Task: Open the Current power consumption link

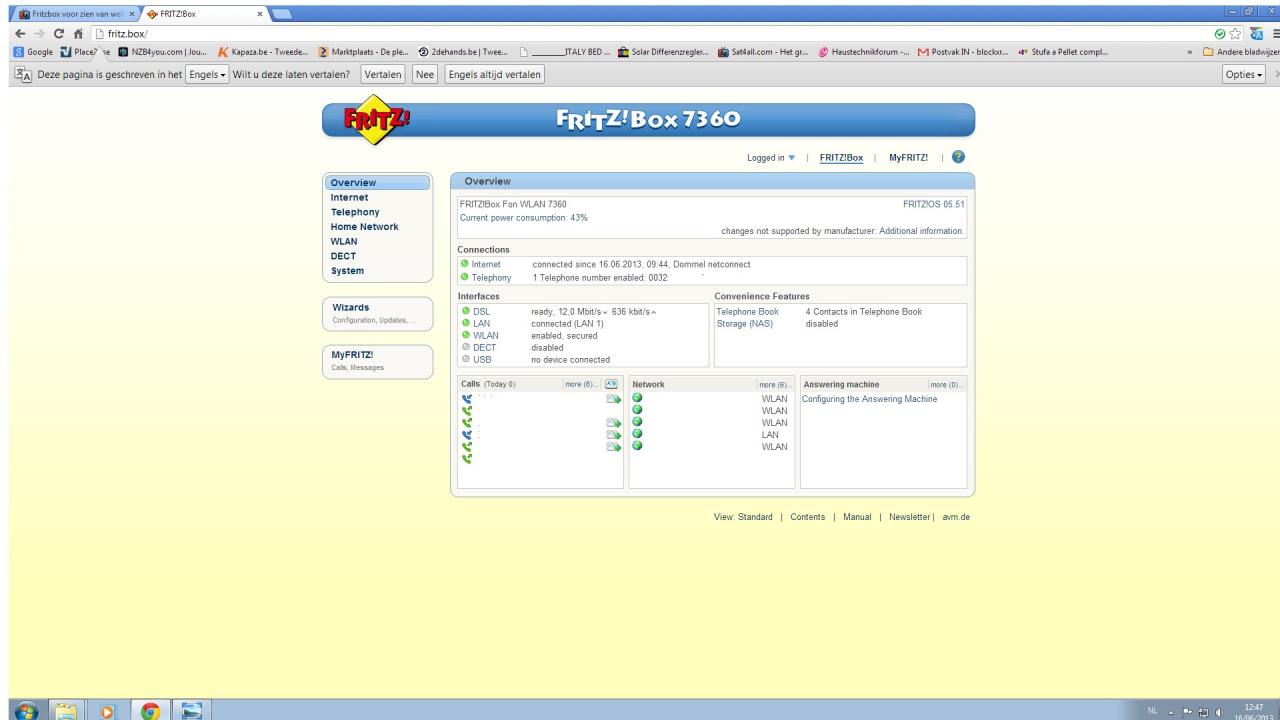Action: (x=523, y=217)
